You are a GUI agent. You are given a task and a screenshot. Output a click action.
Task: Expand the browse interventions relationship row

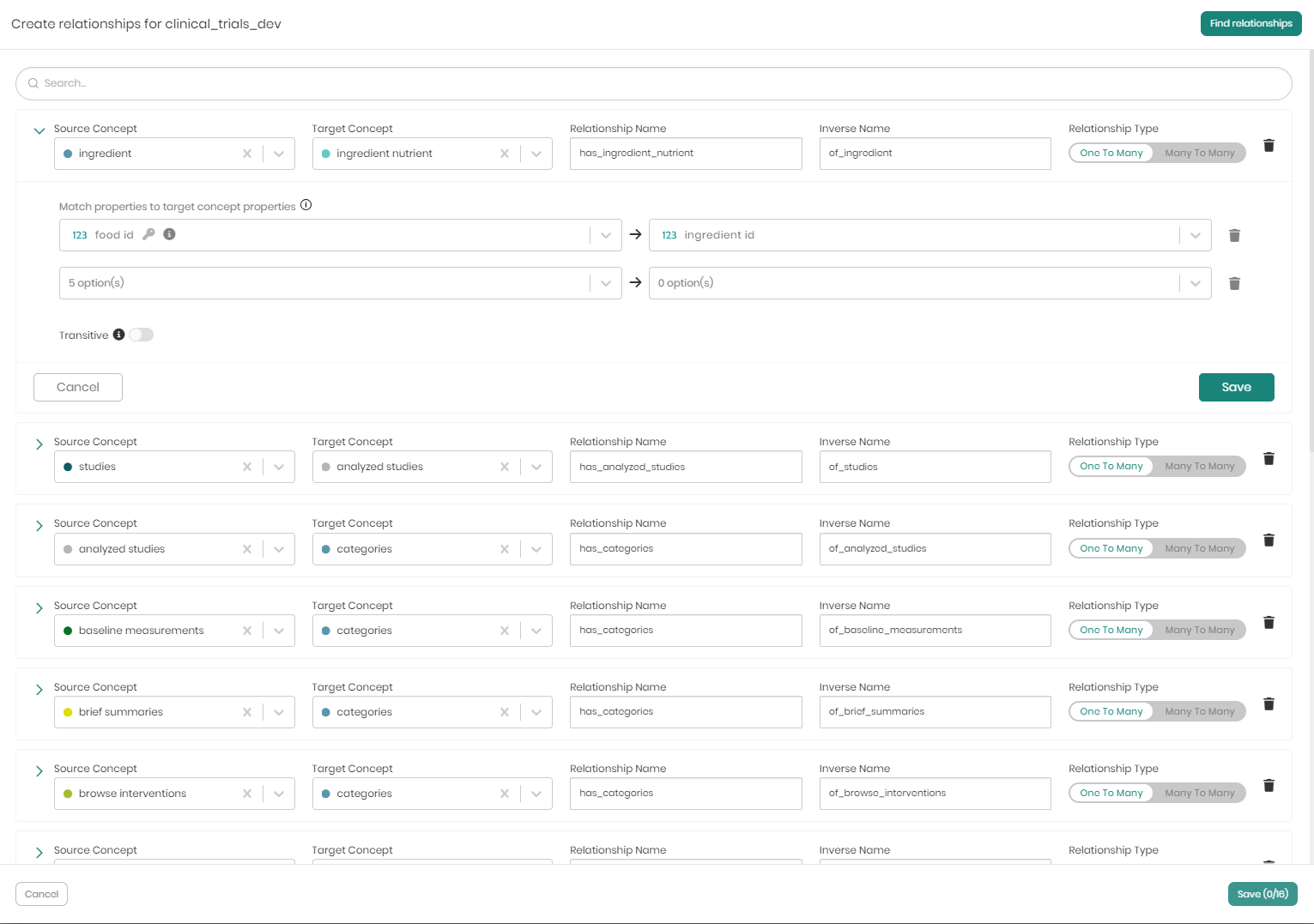point(39,771)
